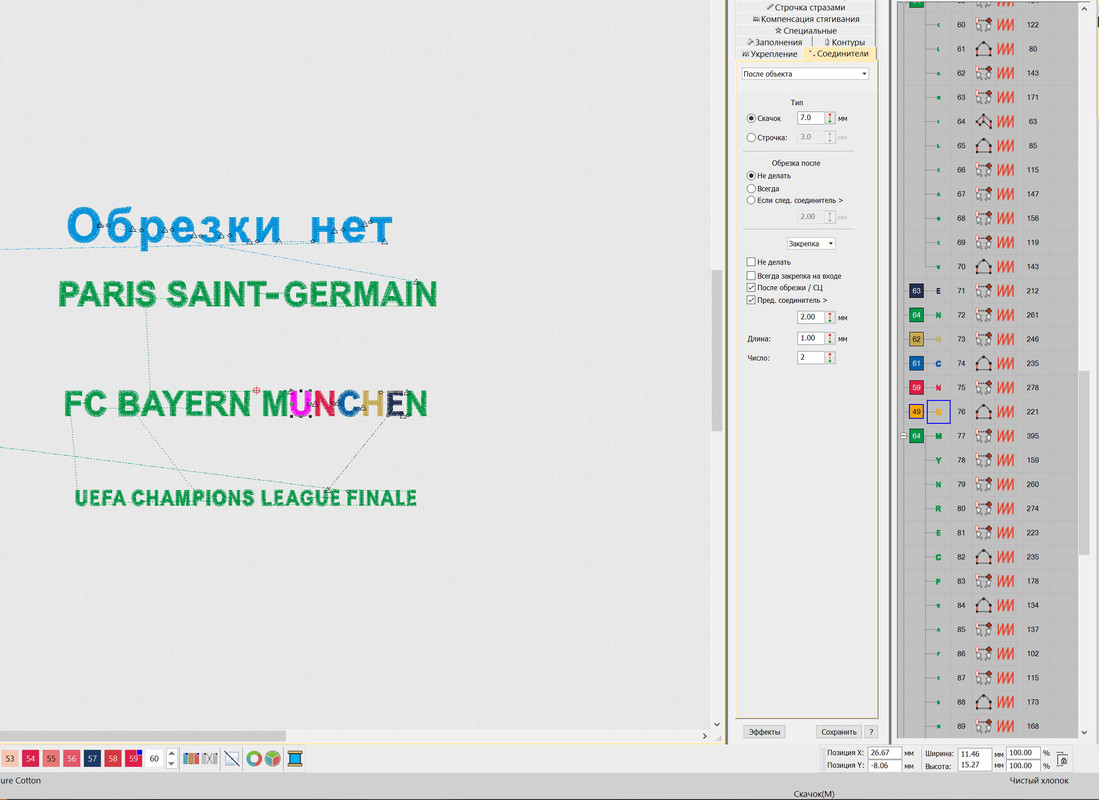Uncheck Пред. соединитель checkbox

click(751, 300)
